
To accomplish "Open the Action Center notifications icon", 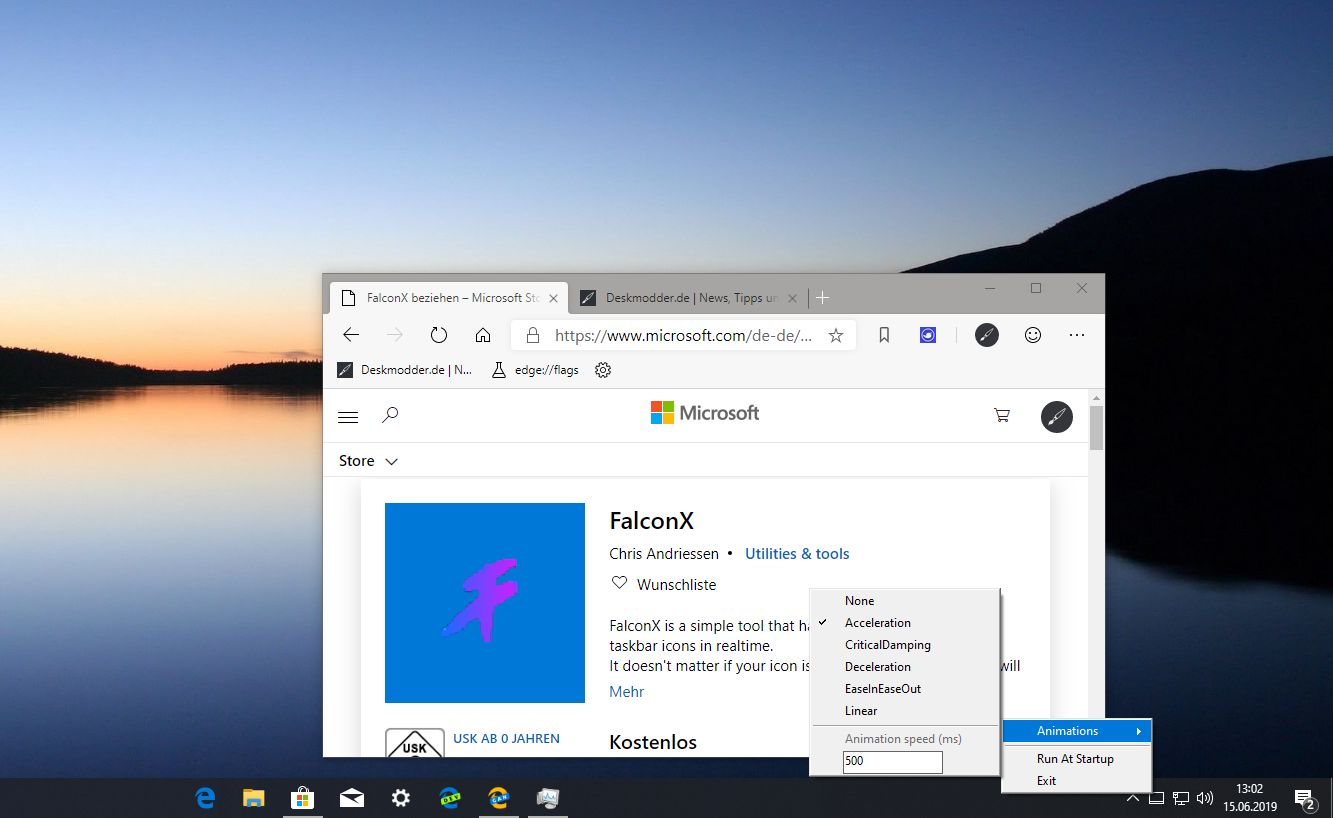I will 1305,798.
